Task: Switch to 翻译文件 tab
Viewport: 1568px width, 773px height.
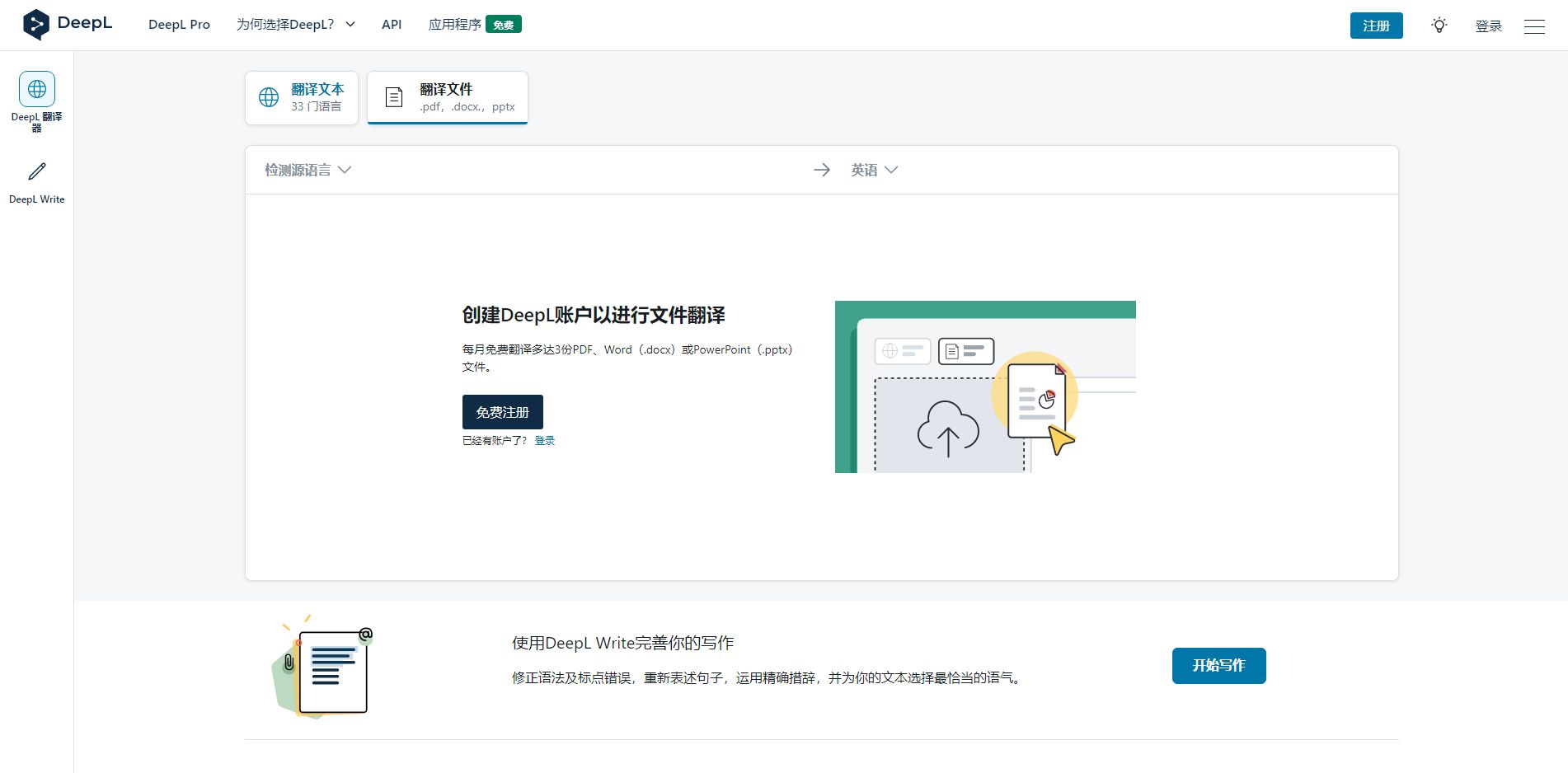Action: point(448,97)
